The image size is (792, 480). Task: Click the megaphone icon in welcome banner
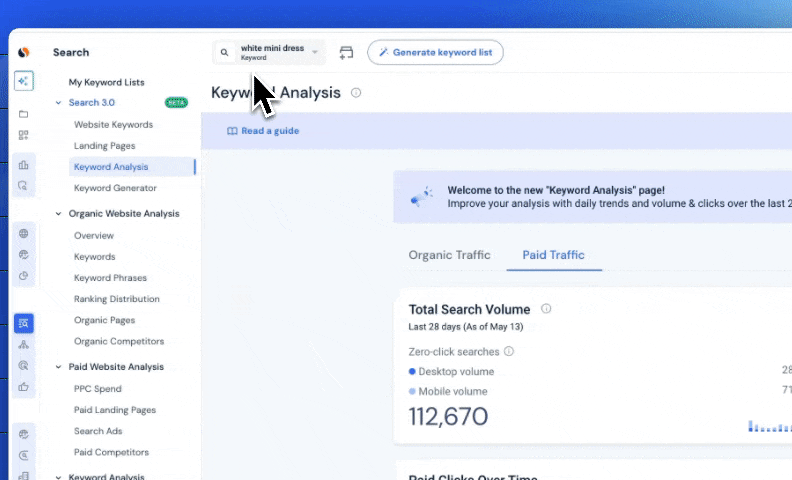pos(422,197)
